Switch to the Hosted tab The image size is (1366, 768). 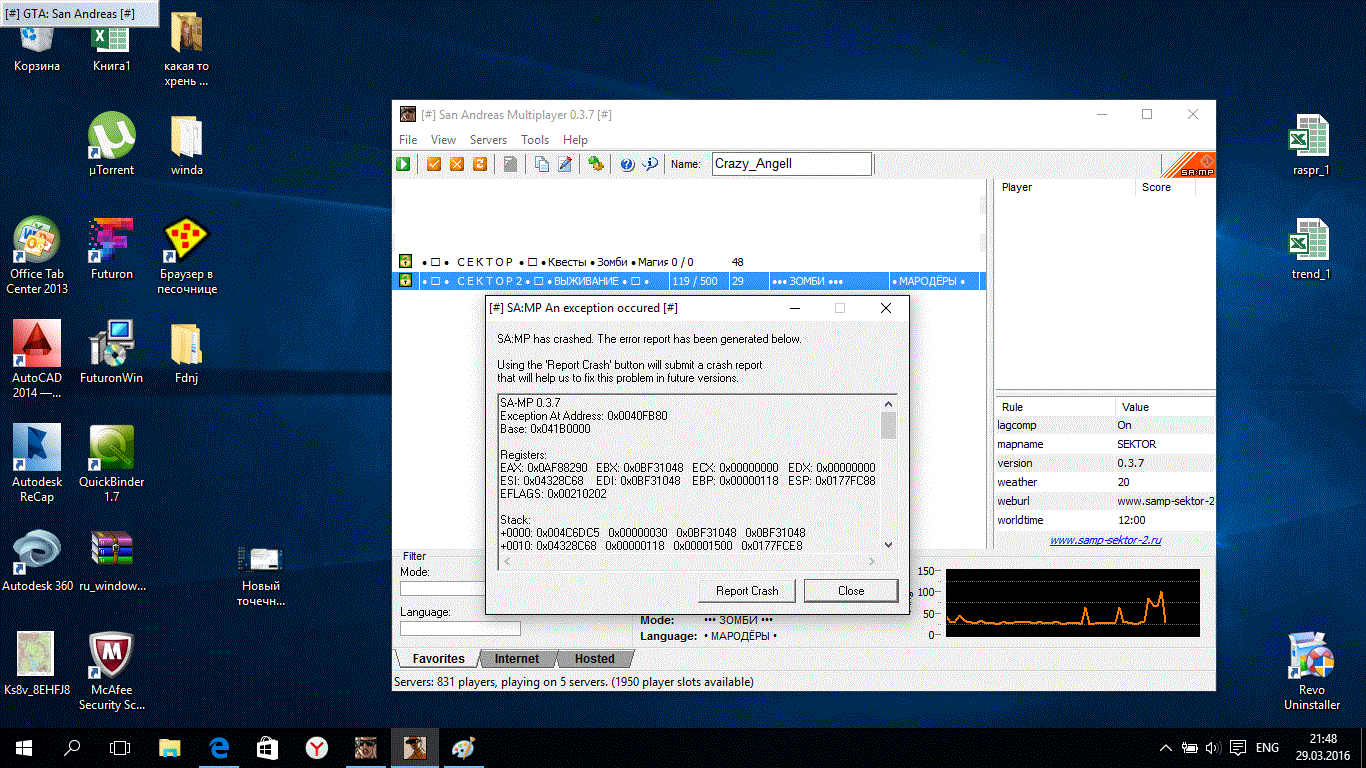pos(594,659)
